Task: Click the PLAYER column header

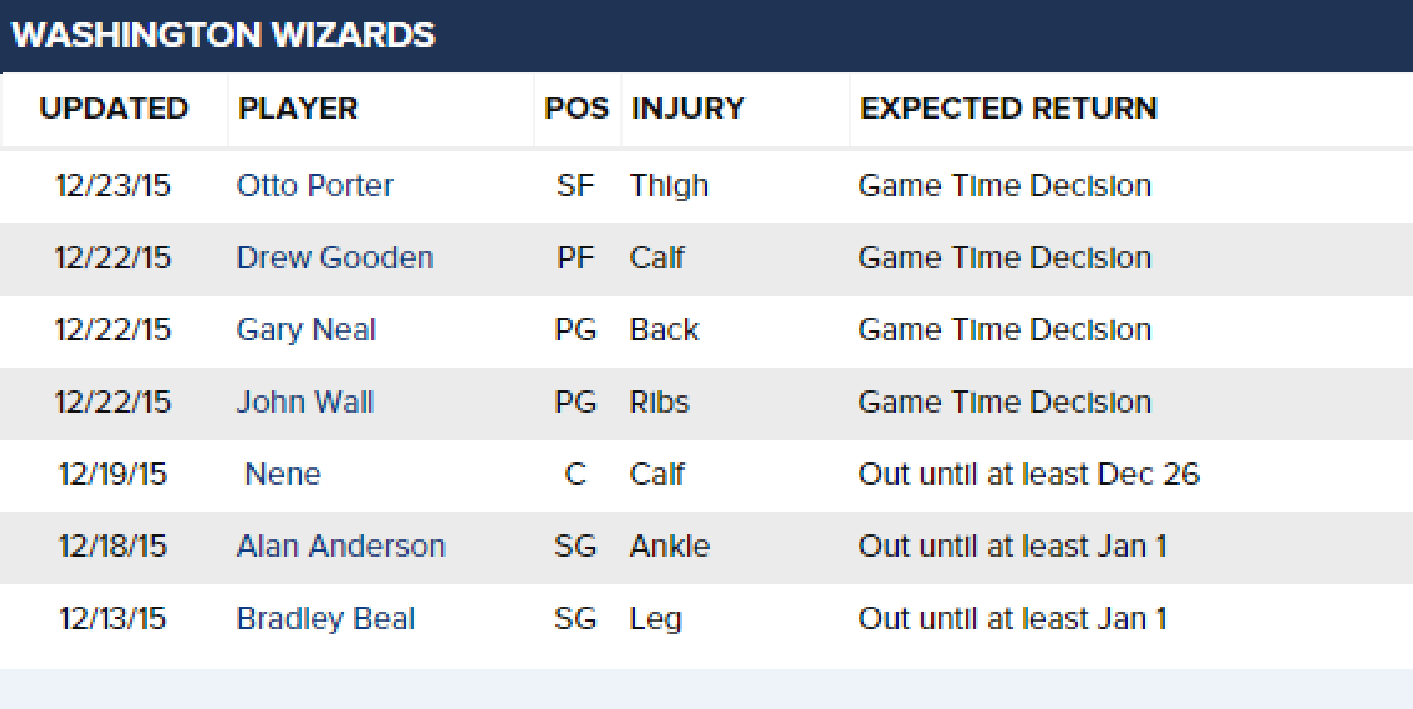Action: 298,108
